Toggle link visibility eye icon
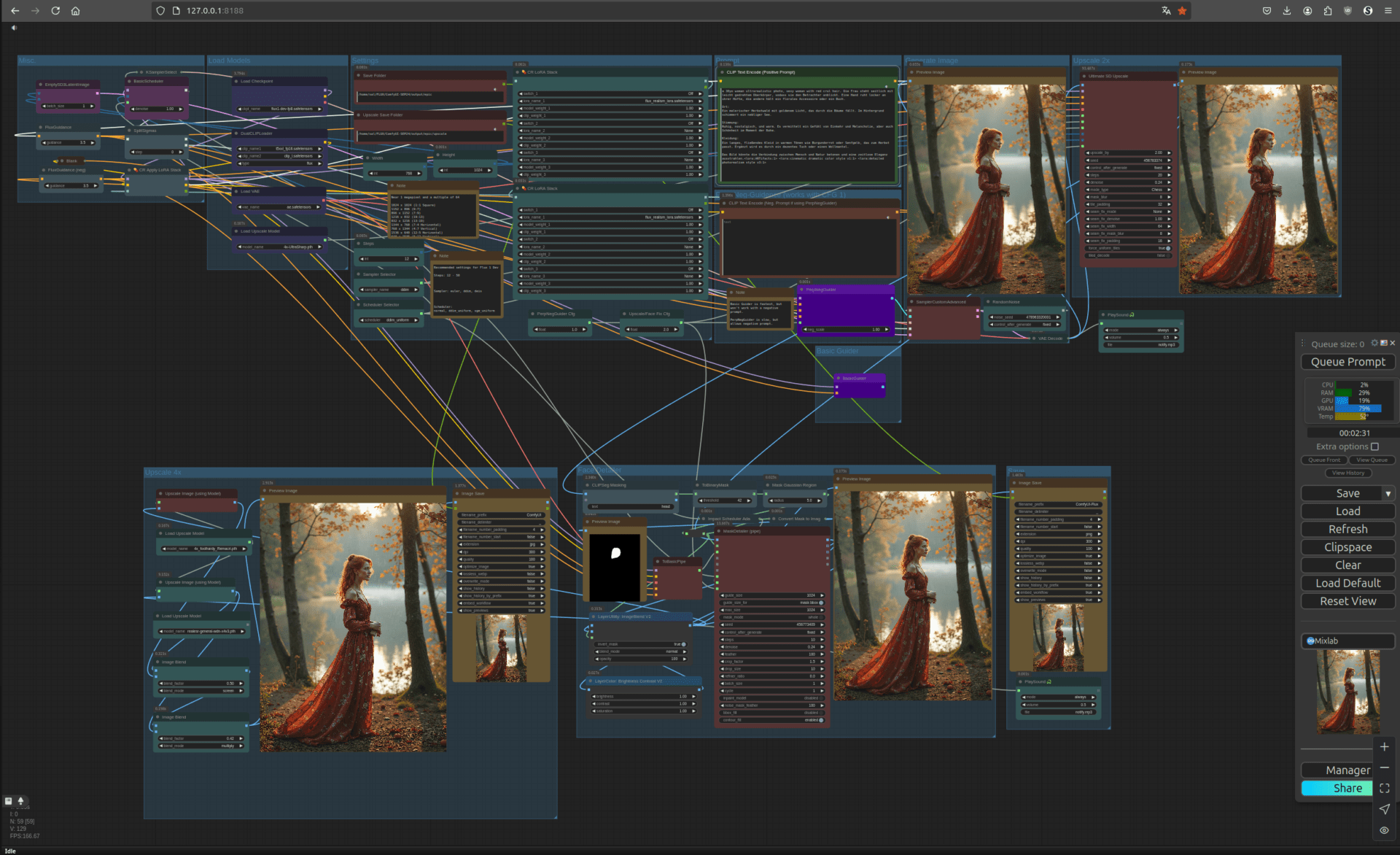This screenshot has height=855, width=1400. (x=1384, y=830)
